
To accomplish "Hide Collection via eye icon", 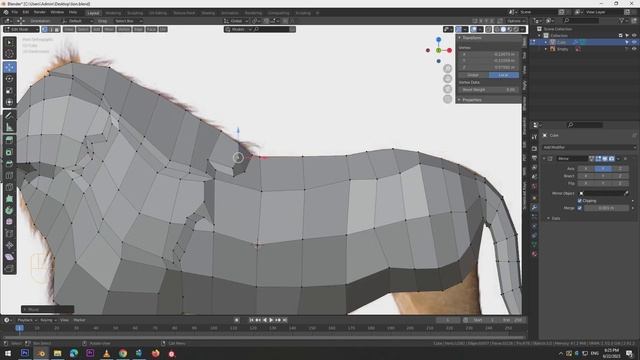I will tap(634, 36).
